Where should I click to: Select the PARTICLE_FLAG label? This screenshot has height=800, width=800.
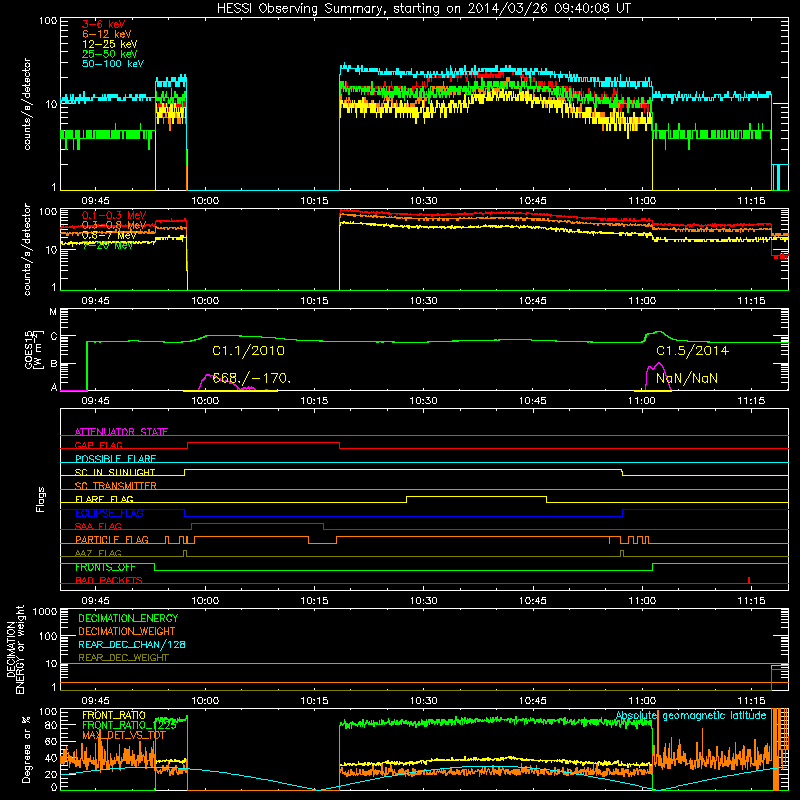click(112, 540)
